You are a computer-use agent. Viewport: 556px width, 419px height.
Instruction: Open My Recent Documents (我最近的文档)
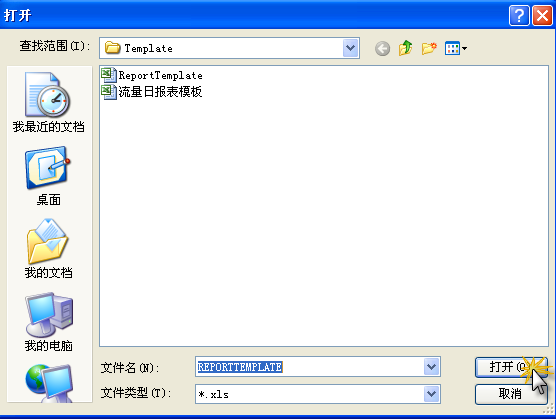pyautogui.click(x=48, y=102)
